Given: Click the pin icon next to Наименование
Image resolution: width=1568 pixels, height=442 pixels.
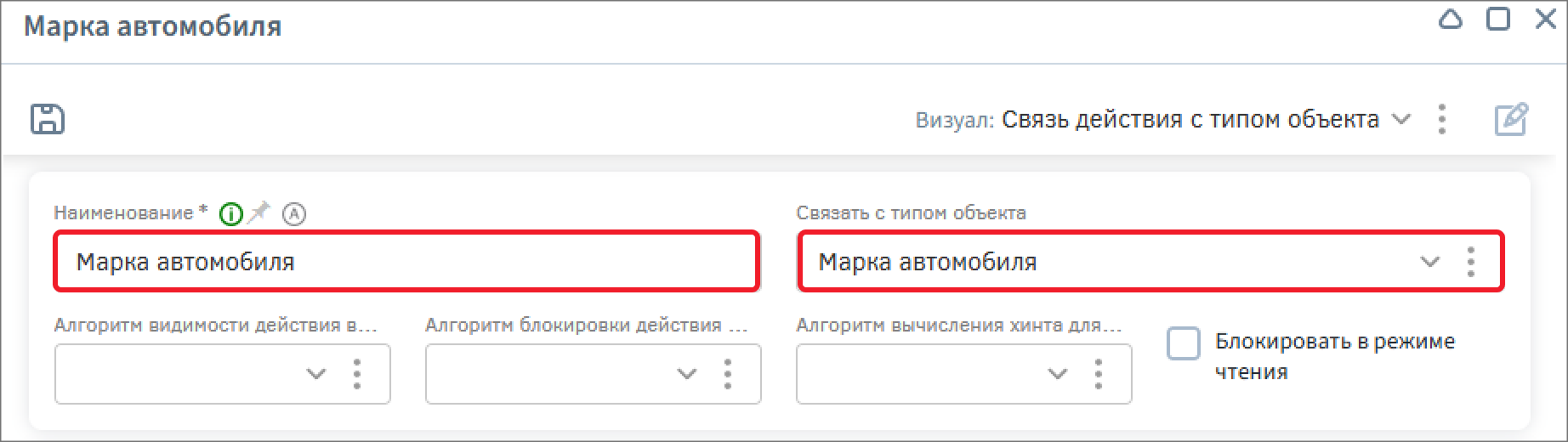Looking at the screenshot, I should pos(259,212).
